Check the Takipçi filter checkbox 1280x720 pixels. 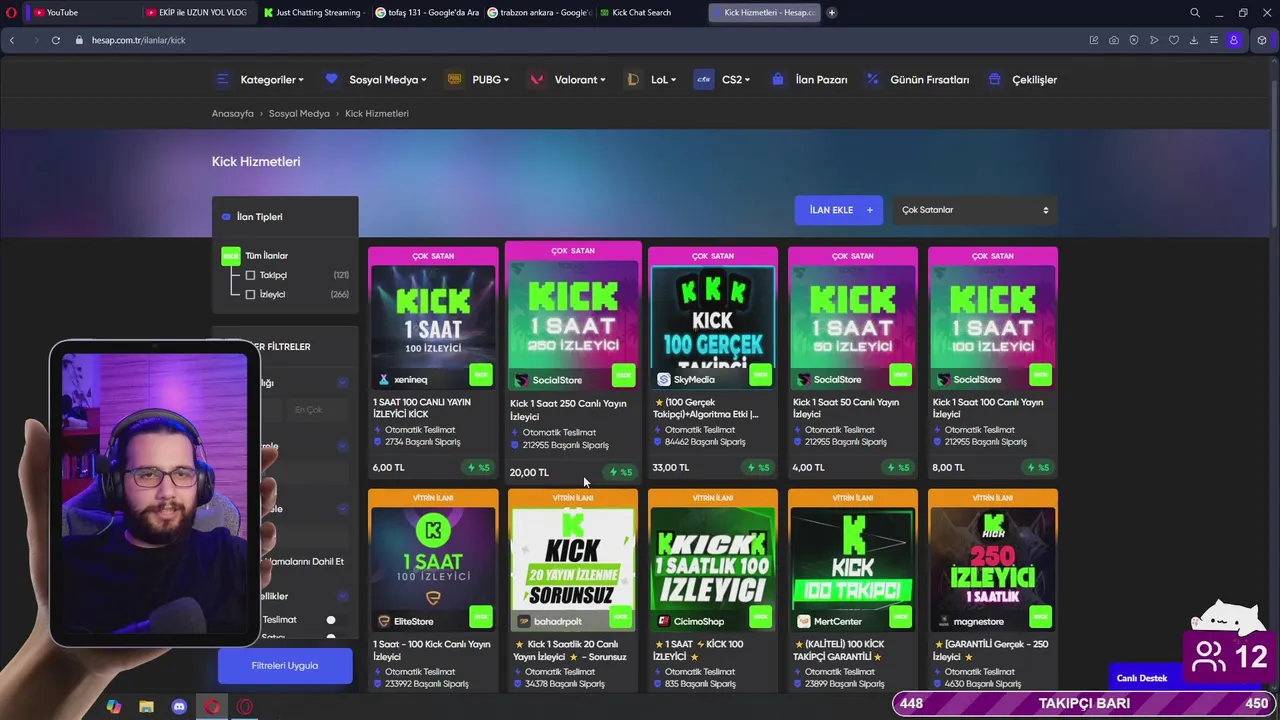250,275
